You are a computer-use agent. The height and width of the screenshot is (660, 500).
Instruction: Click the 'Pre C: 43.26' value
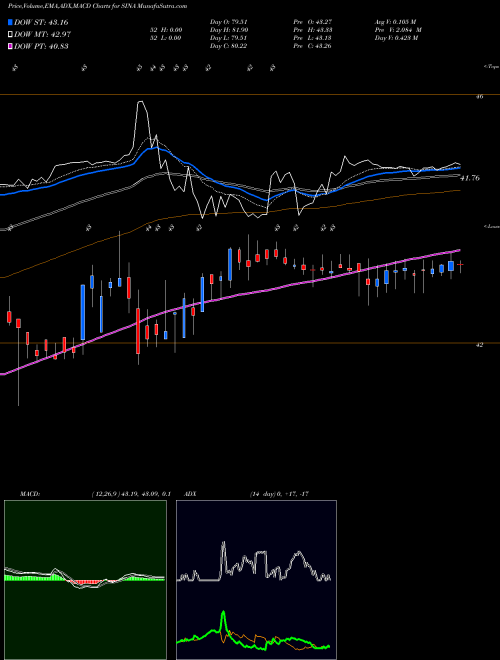313,46
